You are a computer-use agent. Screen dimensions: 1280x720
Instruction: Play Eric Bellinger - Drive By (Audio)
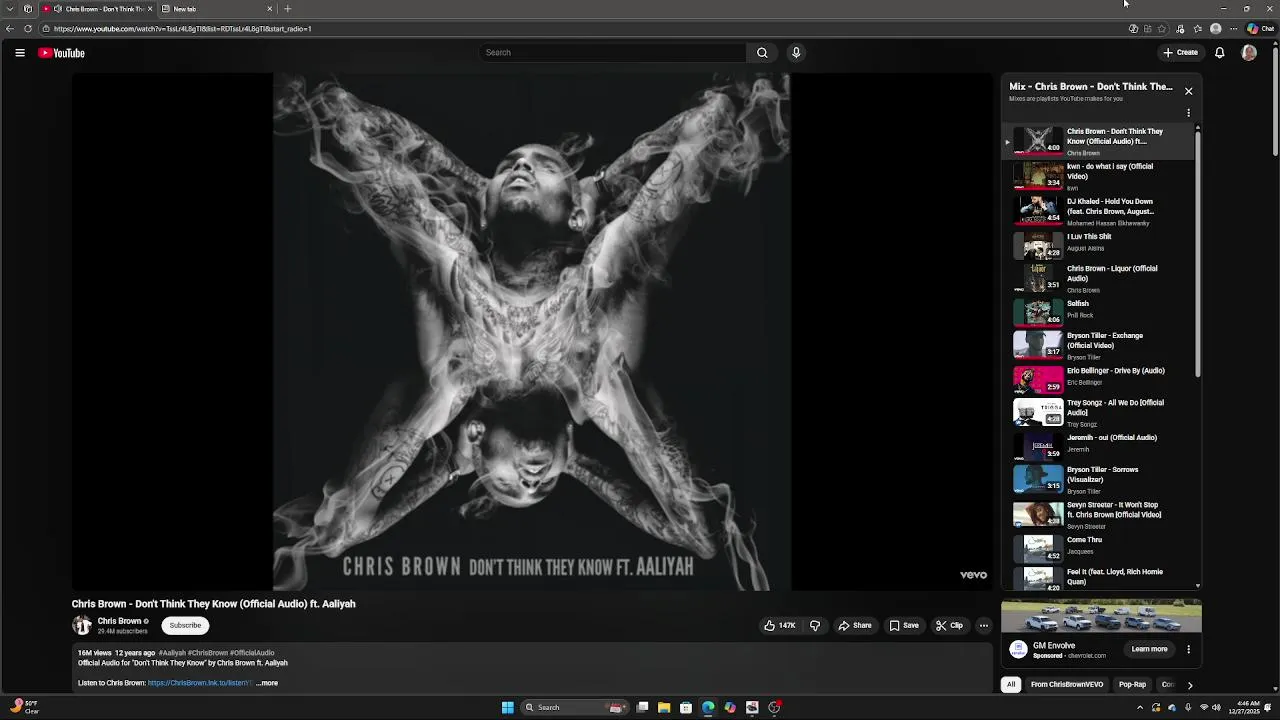click(1098, 379)
